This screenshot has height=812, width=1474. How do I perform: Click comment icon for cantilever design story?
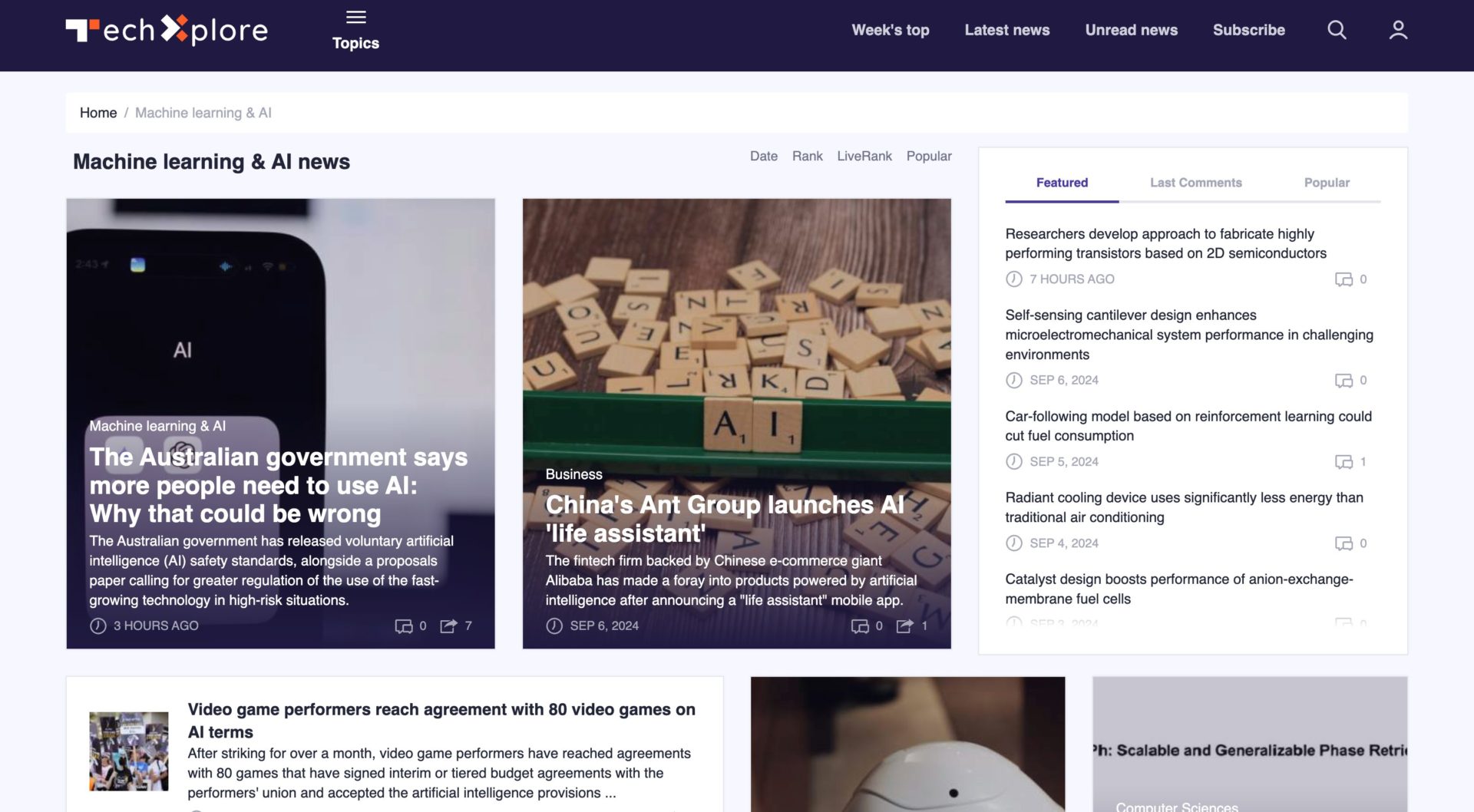(1343, 381)
